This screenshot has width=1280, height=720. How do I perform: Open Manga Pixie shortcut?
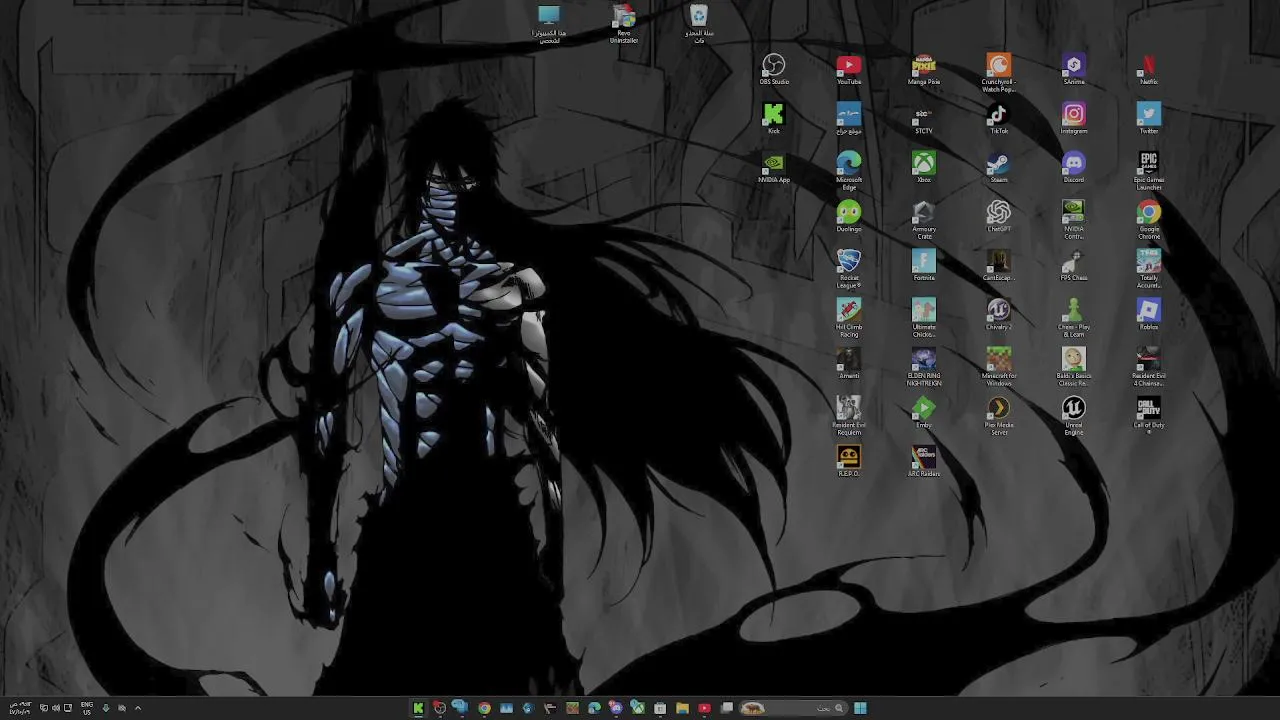[924, 69]
